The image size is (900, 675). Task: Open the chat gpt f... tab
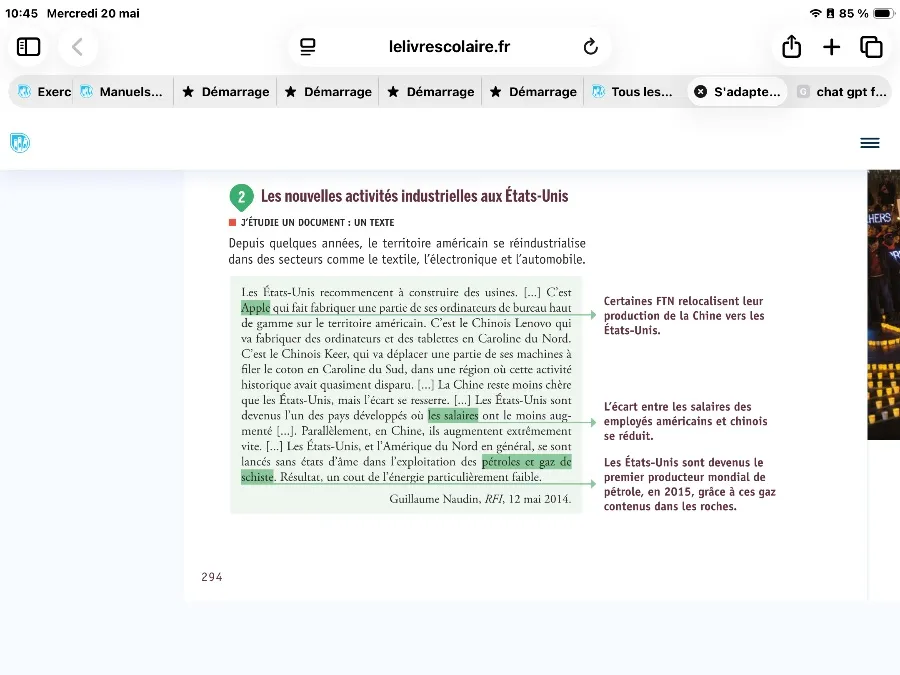pos(843,92)
